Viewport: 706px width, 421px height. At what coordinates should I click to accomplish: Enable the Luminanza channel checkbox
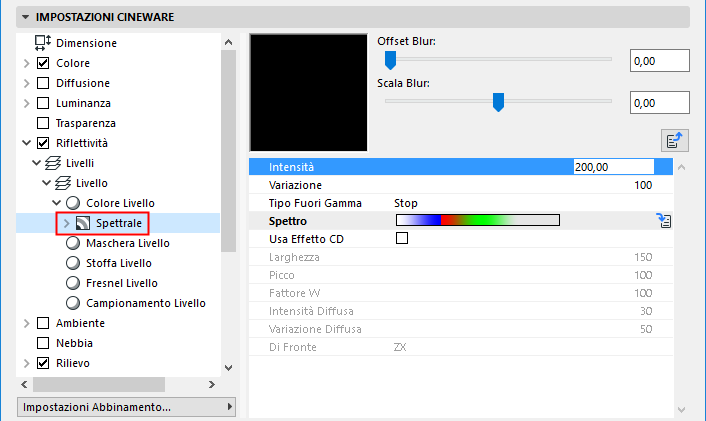click(43, 103)
